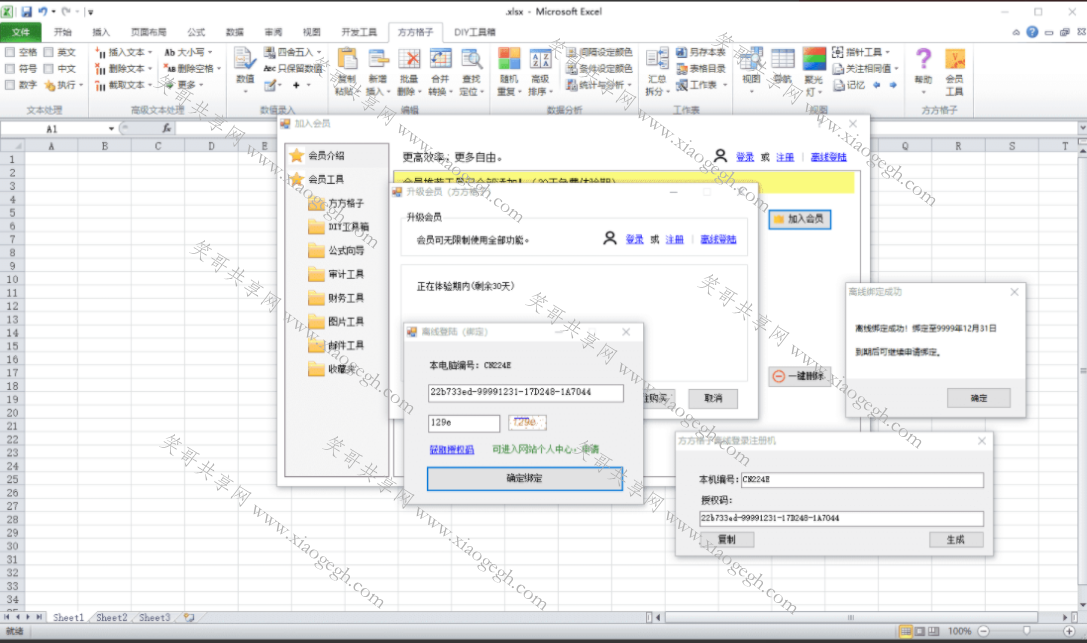Tick the 中文 checkbox
Screen dimensions: 1087x643
pyautogui.click(x=49, y=69)
